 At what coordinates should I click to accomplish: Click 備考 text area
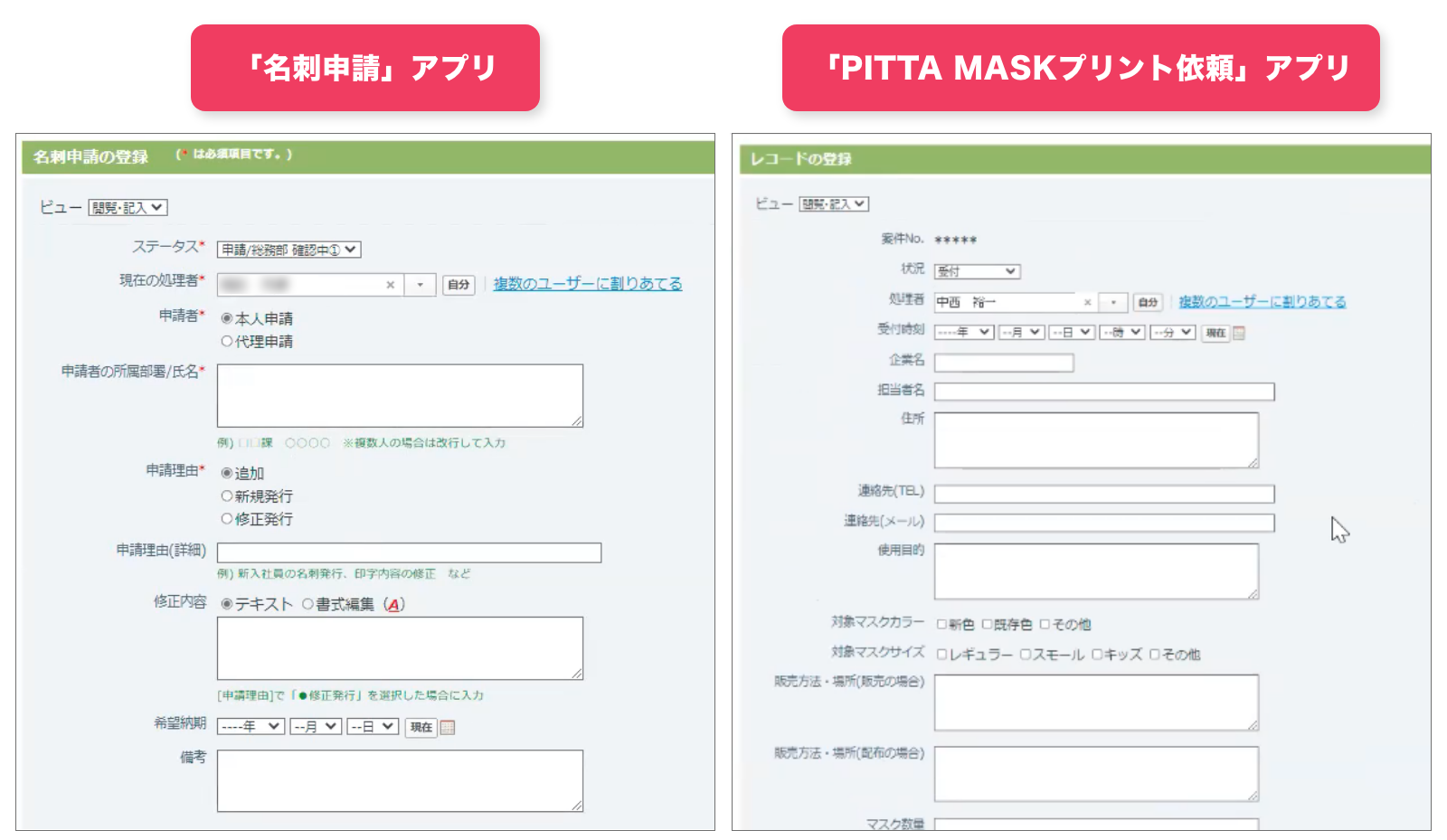click(x=400, y=780)
